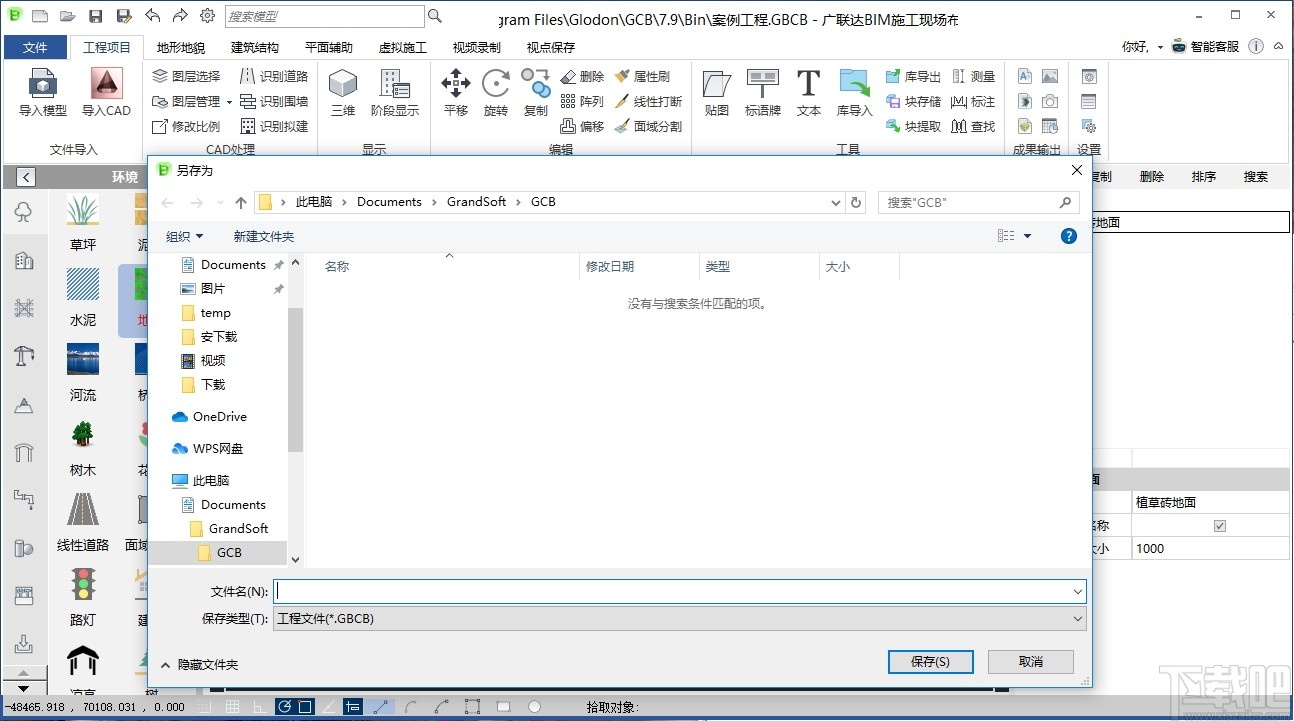The height and width of the screenshot is (721, 1294).
Task: Click the 智能客服 robot icon
Action: pyautogui.click(x=1179, y=47)
